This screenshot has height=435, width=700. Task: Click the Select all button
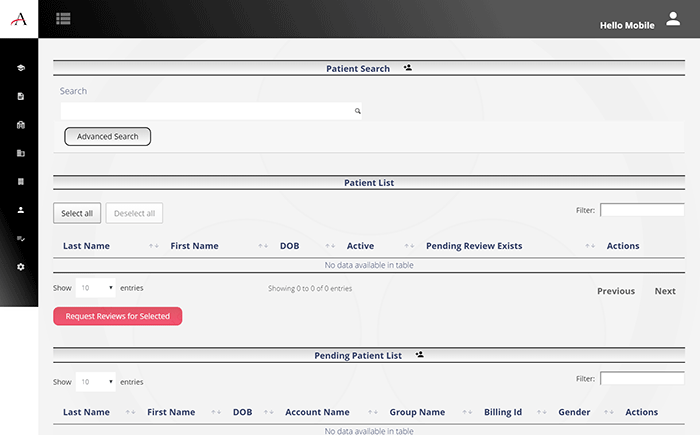77,213
